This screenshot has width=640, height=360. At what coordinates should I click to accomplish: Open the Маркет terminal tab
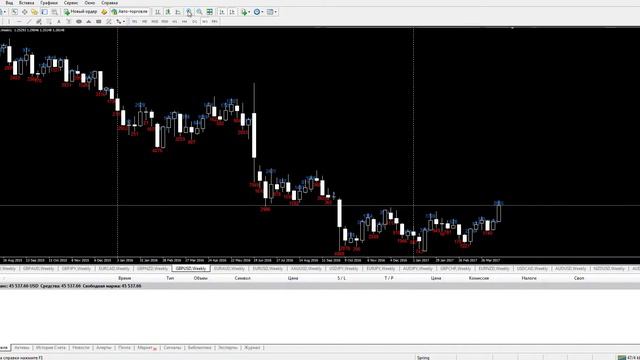click(x=146, y=348)
